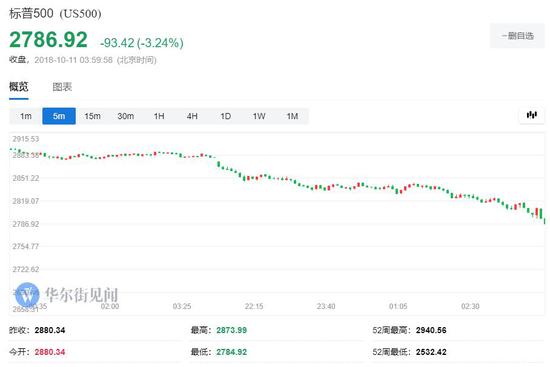The height and width of the screenshot is (367, 550).
Task: Click the 02:30 time axis label
Action: [x=470, y=306]
